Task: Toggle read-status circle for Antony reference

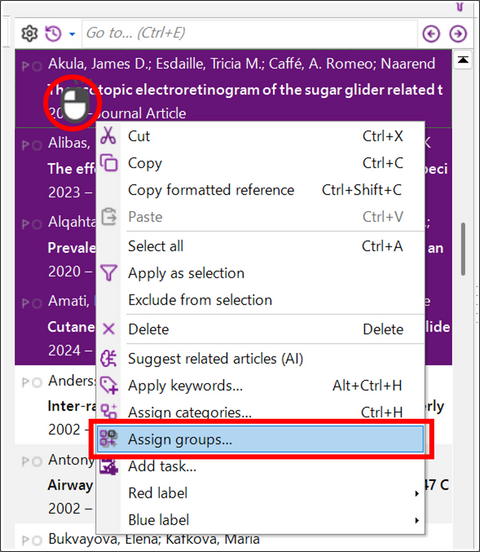Action: 37,462
